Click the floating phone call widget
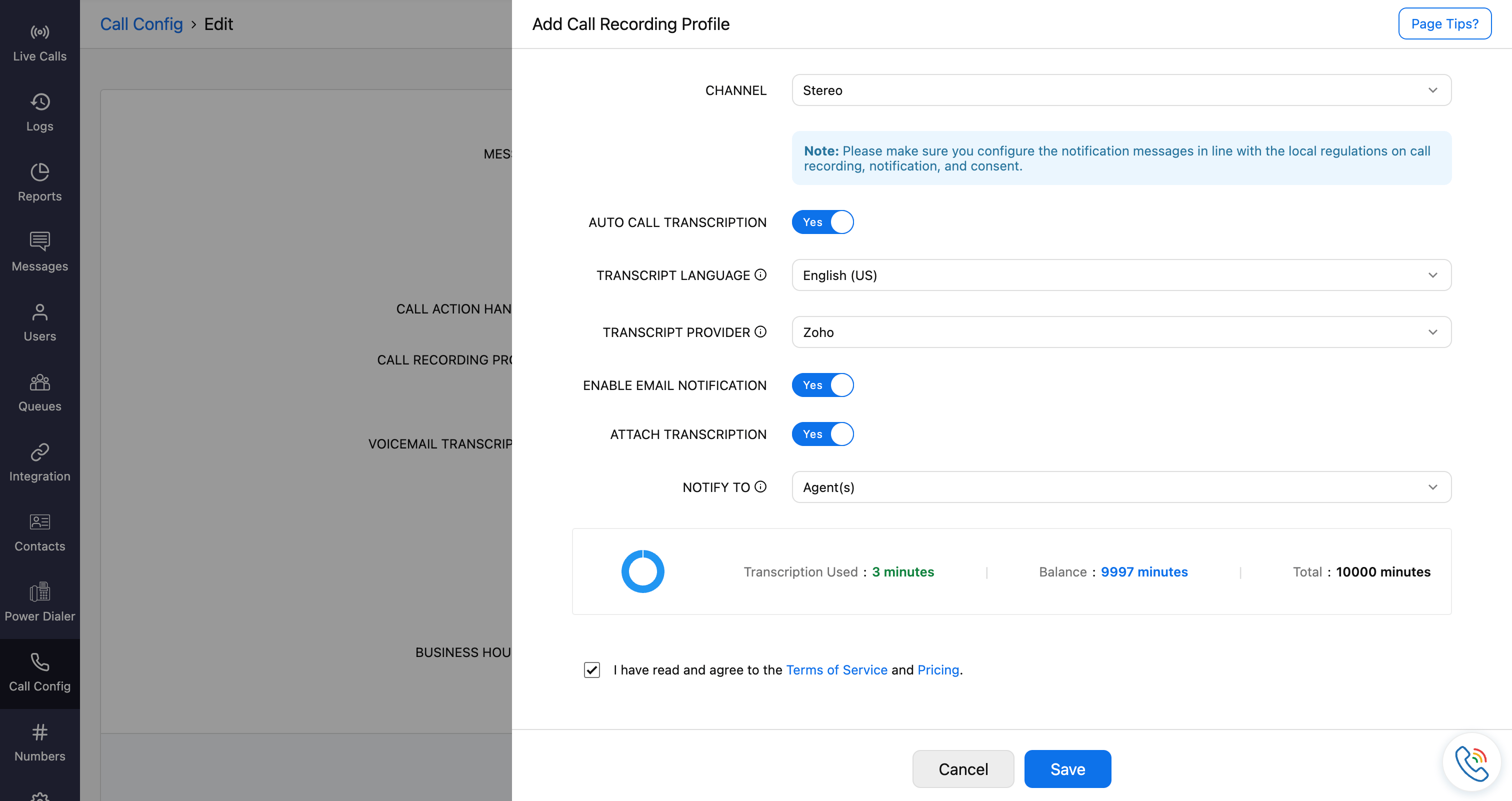This screenshot has width=1512, height=801. click(x=1471, y=763)
